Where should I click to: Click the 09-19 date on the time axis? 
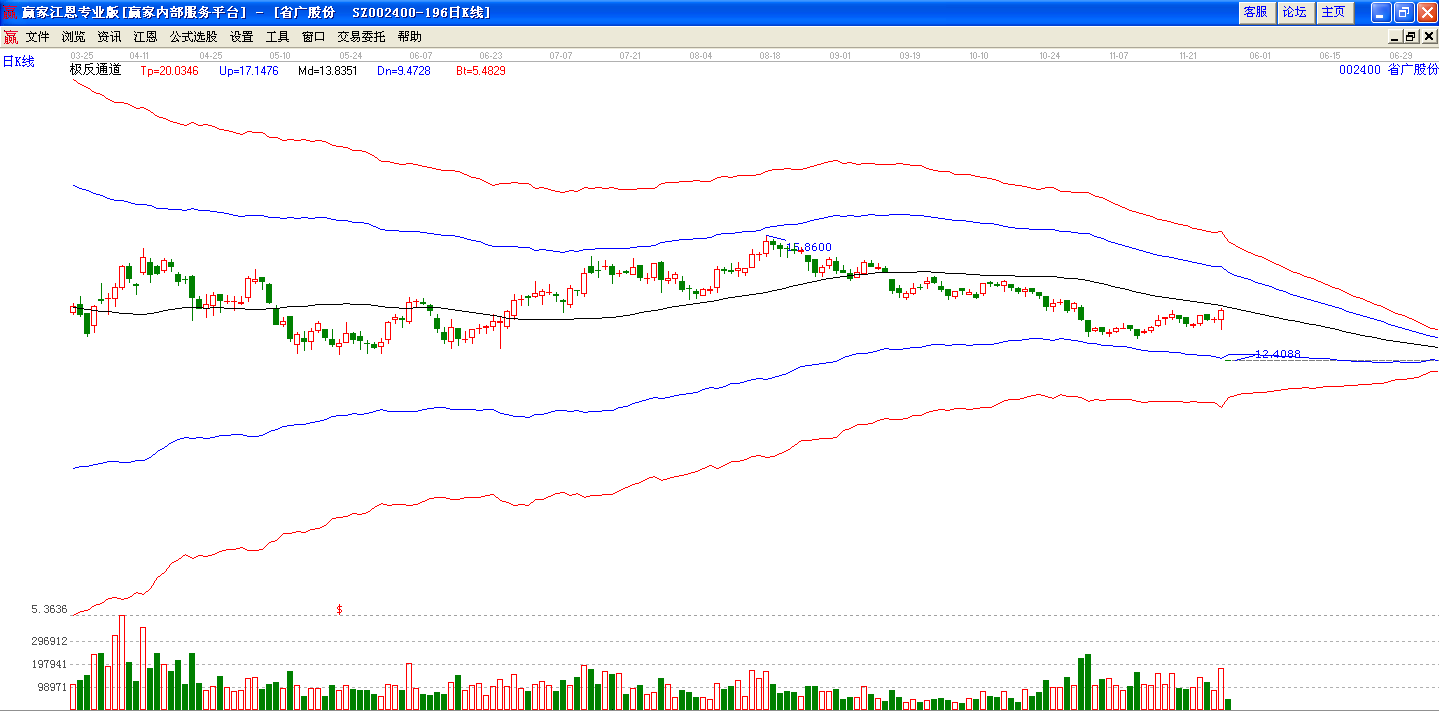click(909, 56)
